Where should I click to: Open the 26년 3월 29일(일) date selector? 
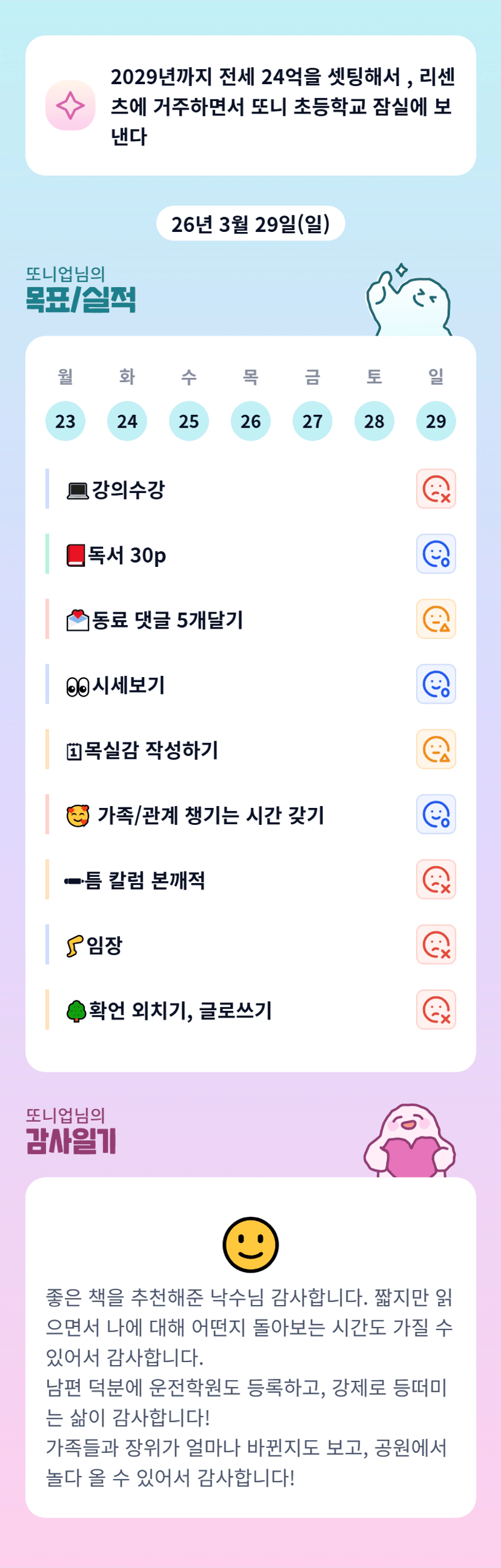click(250, 224)
